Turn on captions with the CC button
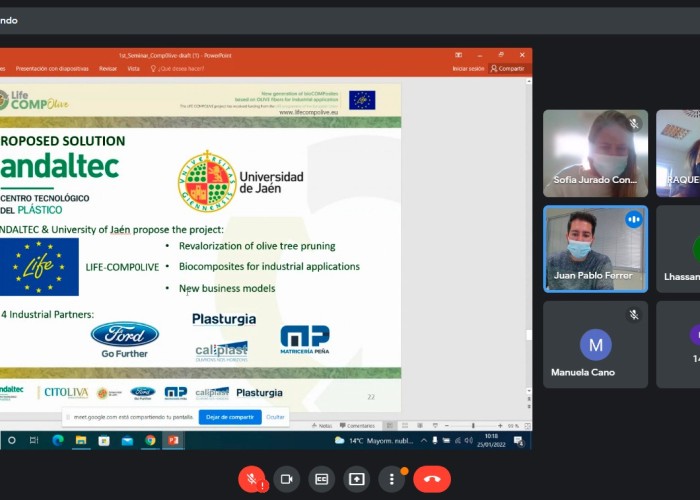The height and width of the screenshot is (500, 700). coord(321,479)
